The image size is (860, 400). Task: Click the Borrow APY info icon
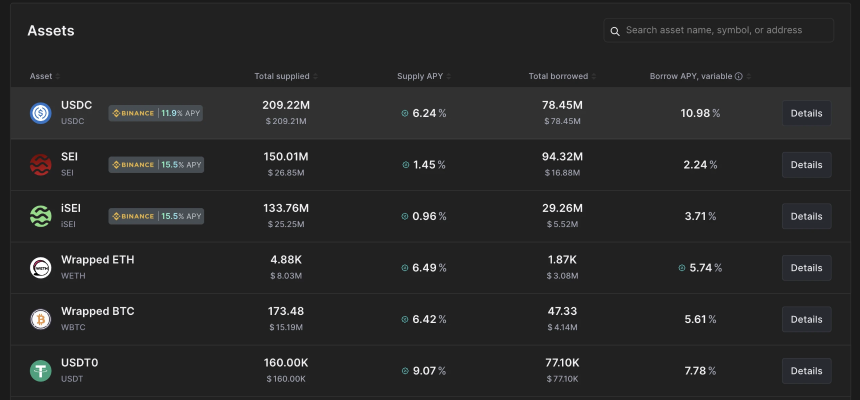coord(739,76)
